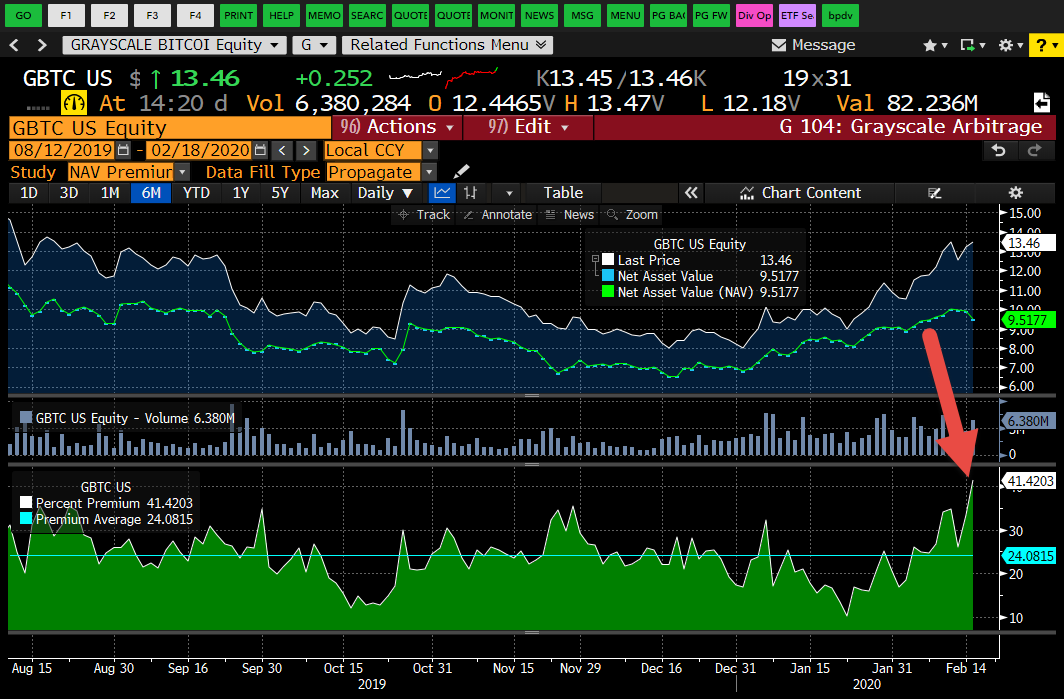Click the line chart type icon
Viewport: 1064px width, 699px height.
(441, 193)
